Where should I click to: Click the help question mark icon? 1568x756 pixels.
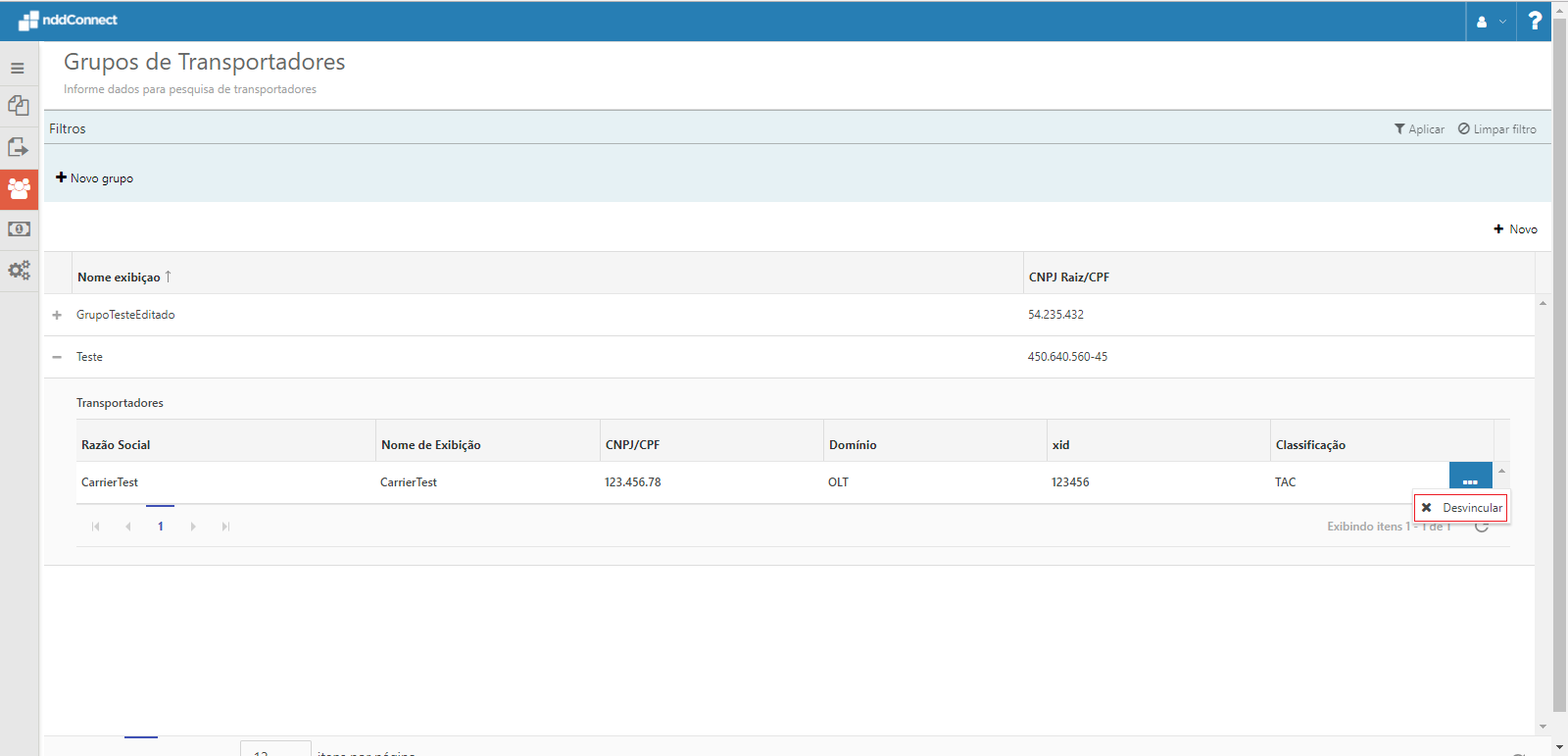tap(1535, 21)
